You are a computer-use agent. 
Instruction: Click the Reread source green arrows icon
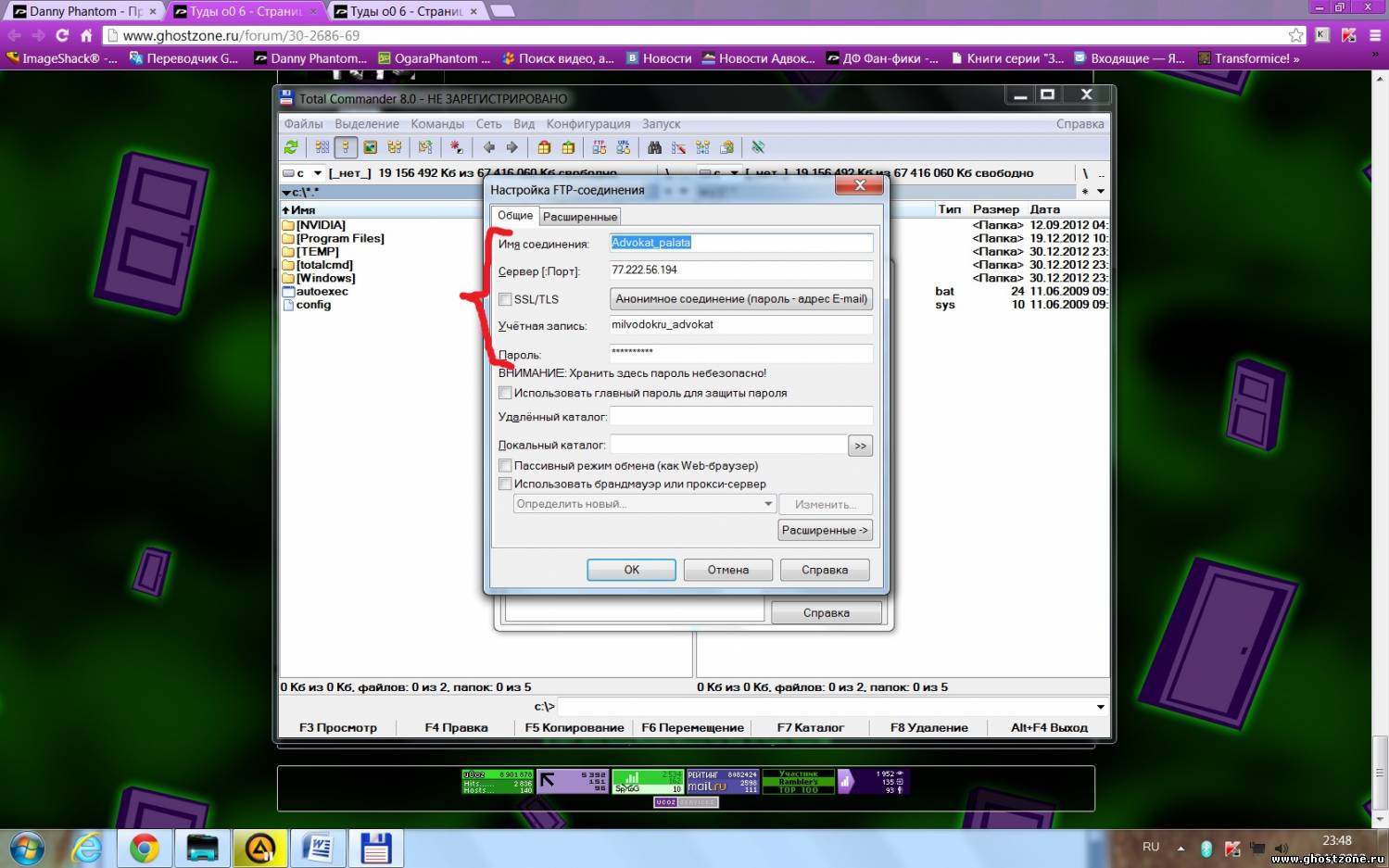tap(291, 147)
